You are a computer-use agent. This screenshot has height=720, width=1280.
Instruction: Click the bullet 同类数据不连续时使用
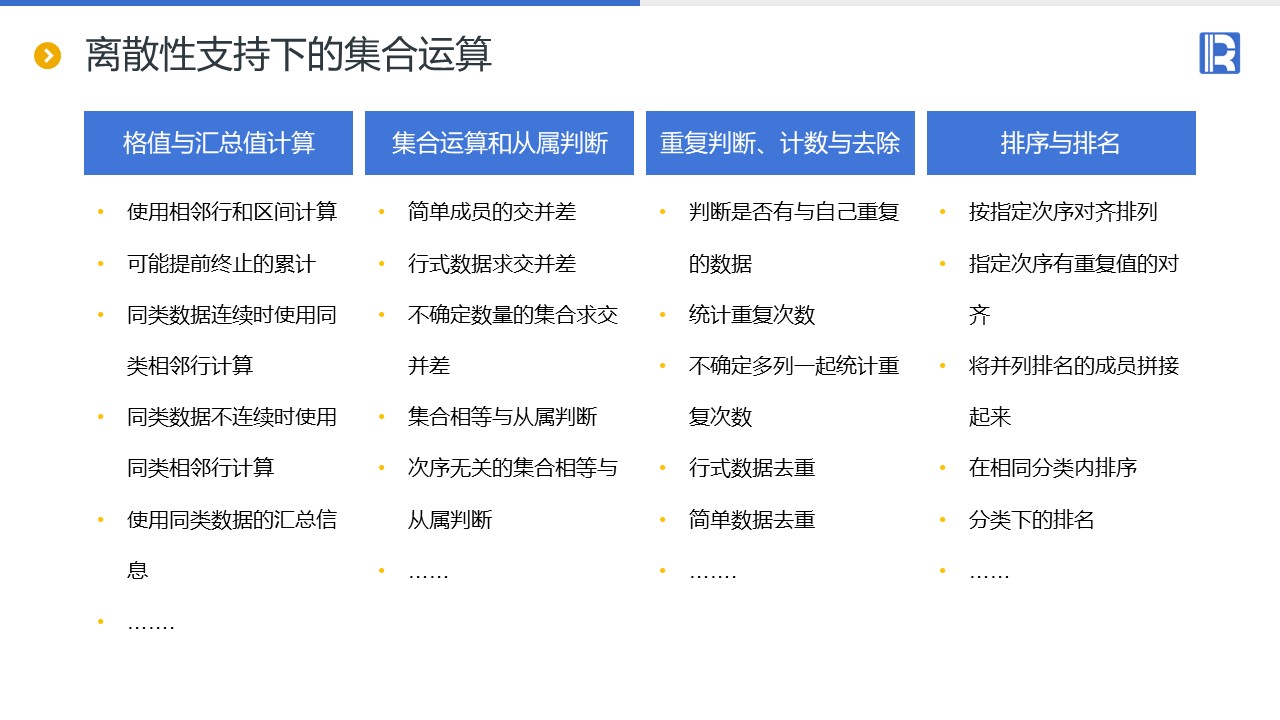click(232, 417)
